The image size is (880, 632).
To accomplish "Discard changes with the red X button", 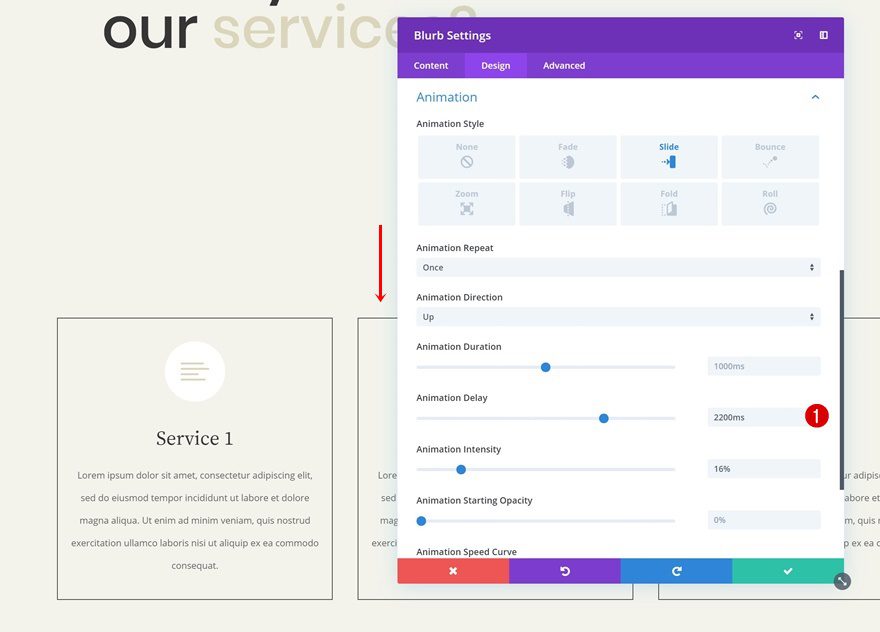I will [x=453, y=571].
